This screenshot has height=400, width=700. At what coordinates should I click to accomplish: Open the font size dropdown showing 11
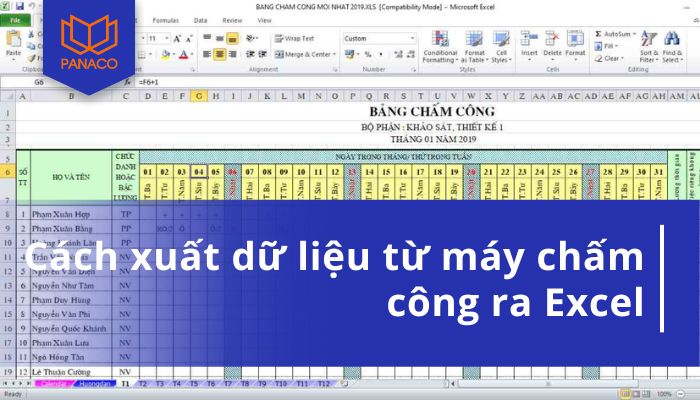point(167,39)
